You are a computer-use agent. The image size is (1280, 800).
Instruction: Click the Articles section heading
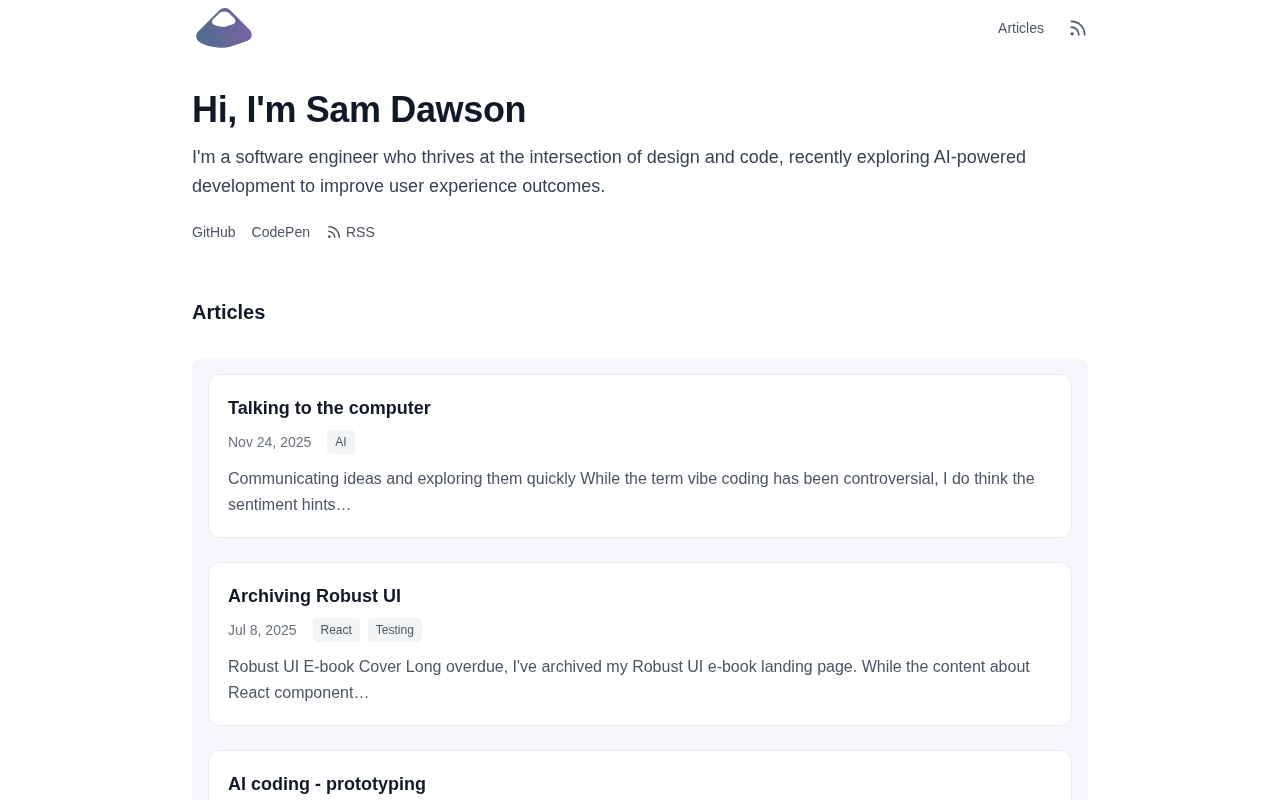coord(228,312)
